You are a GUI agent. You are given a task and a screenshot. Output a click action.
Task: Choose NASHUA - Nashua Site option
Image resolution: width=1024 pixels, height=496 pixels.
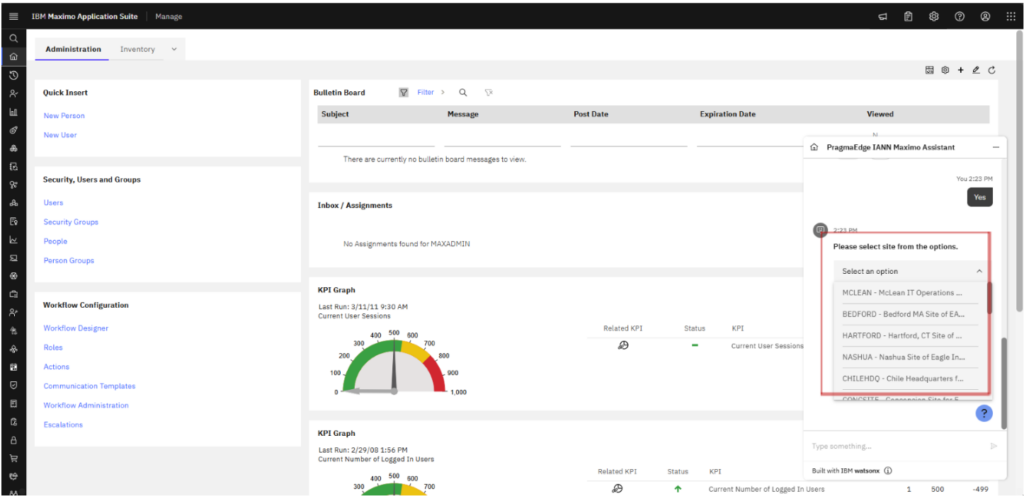point(910,357)
